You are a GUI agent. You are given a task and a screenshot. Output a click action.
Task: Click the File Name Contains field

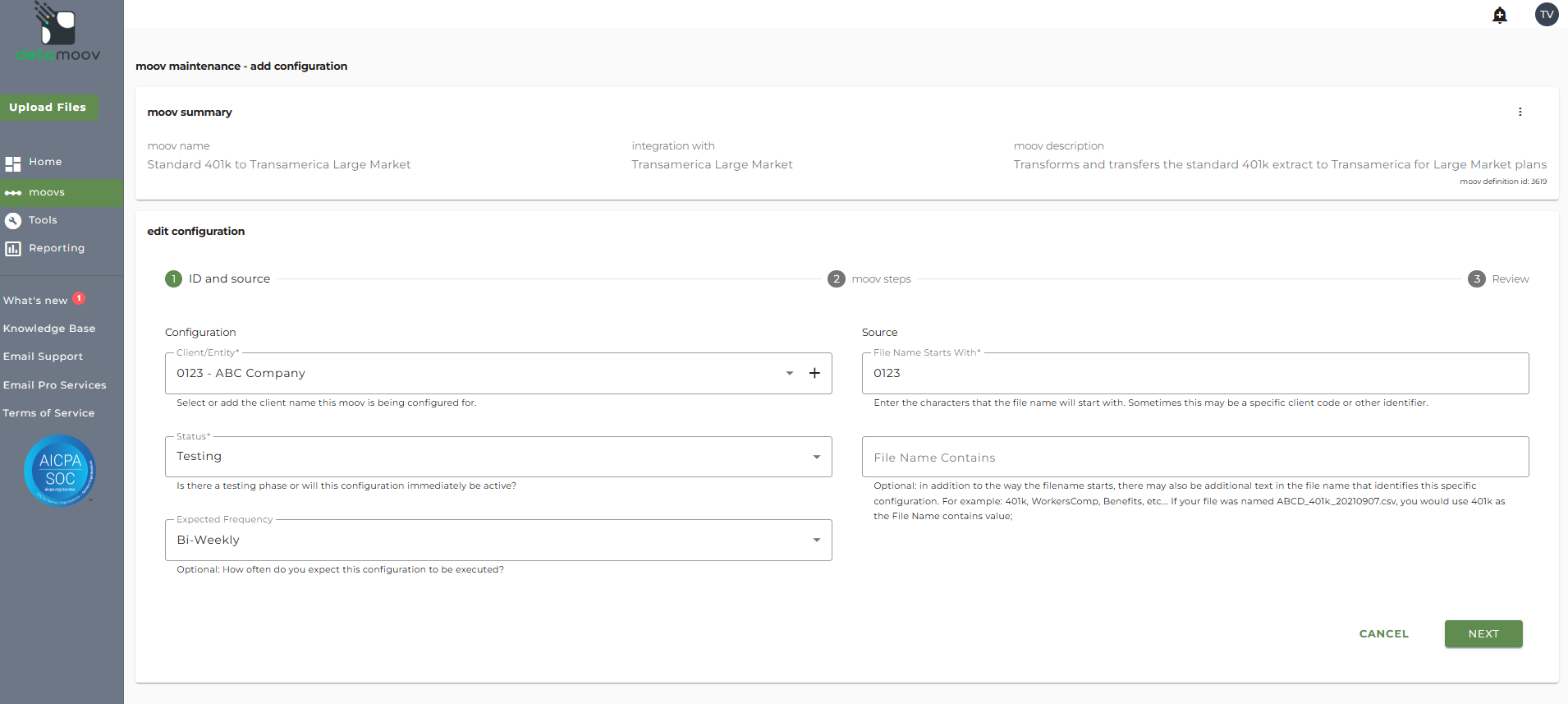point(1194,458)
